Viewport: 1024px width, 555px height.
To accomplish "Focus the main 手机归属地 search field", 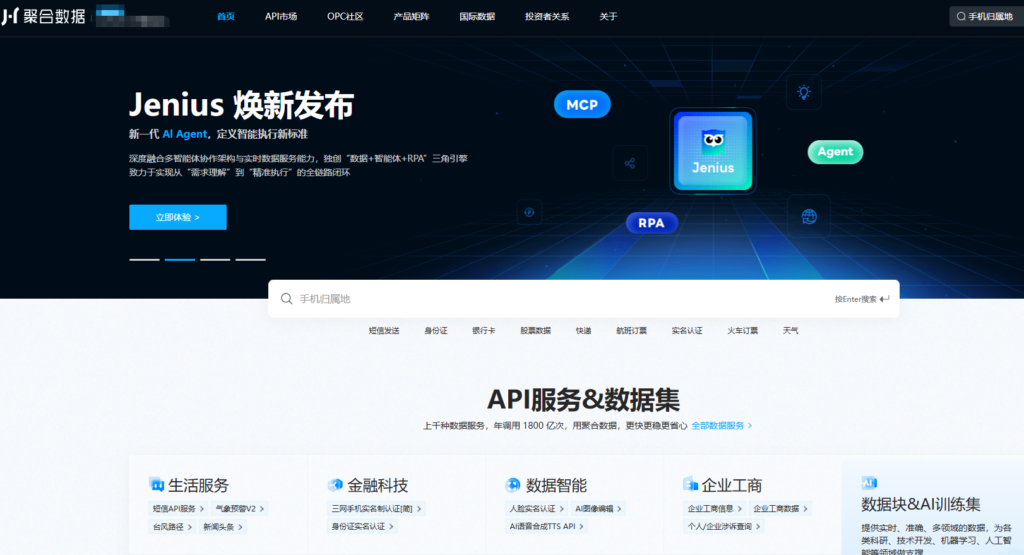I will pos(583,299).
